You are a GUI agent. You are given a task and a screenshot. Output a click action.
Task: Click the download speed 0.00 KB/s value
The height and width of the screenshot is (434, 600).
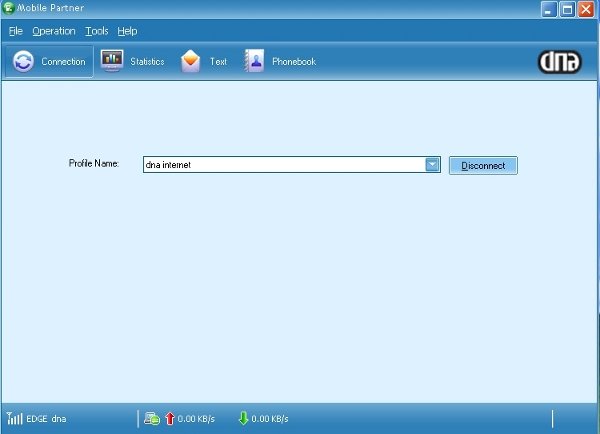pyautogui.click(x=270, y=419)
